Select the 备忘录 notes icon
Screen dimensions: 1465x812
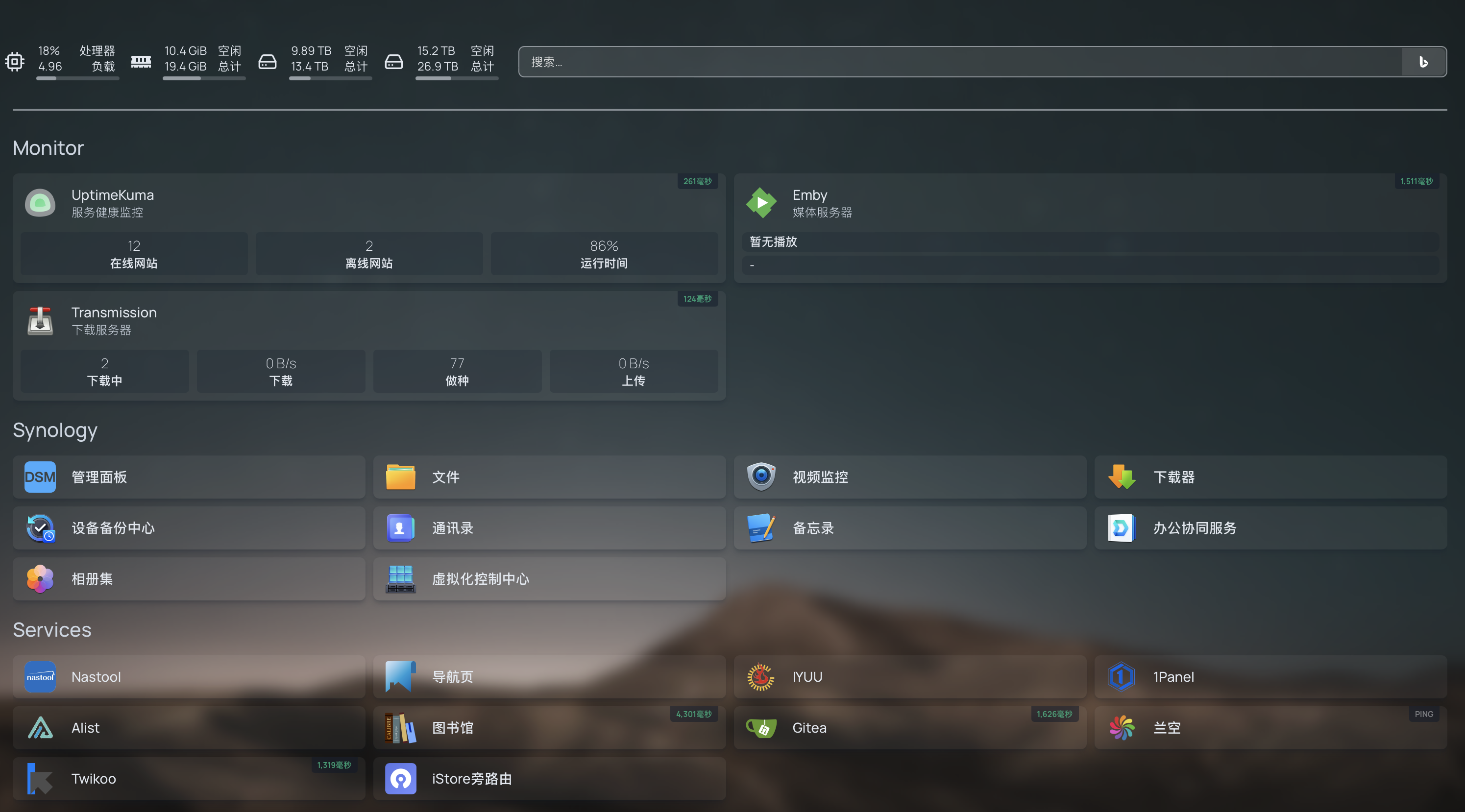click(x=760, y=527)
